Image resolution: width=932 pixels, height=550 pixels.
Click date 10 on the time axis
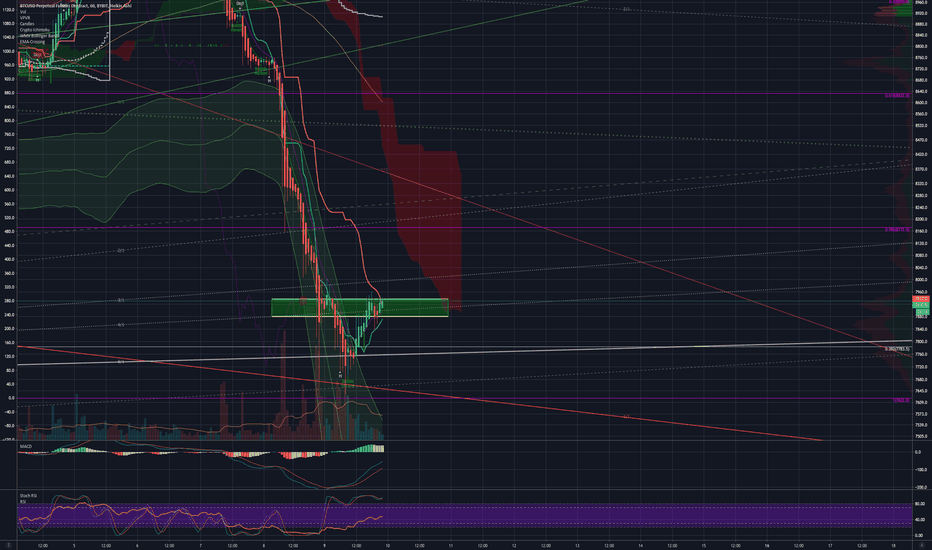[x=388, y=545]
